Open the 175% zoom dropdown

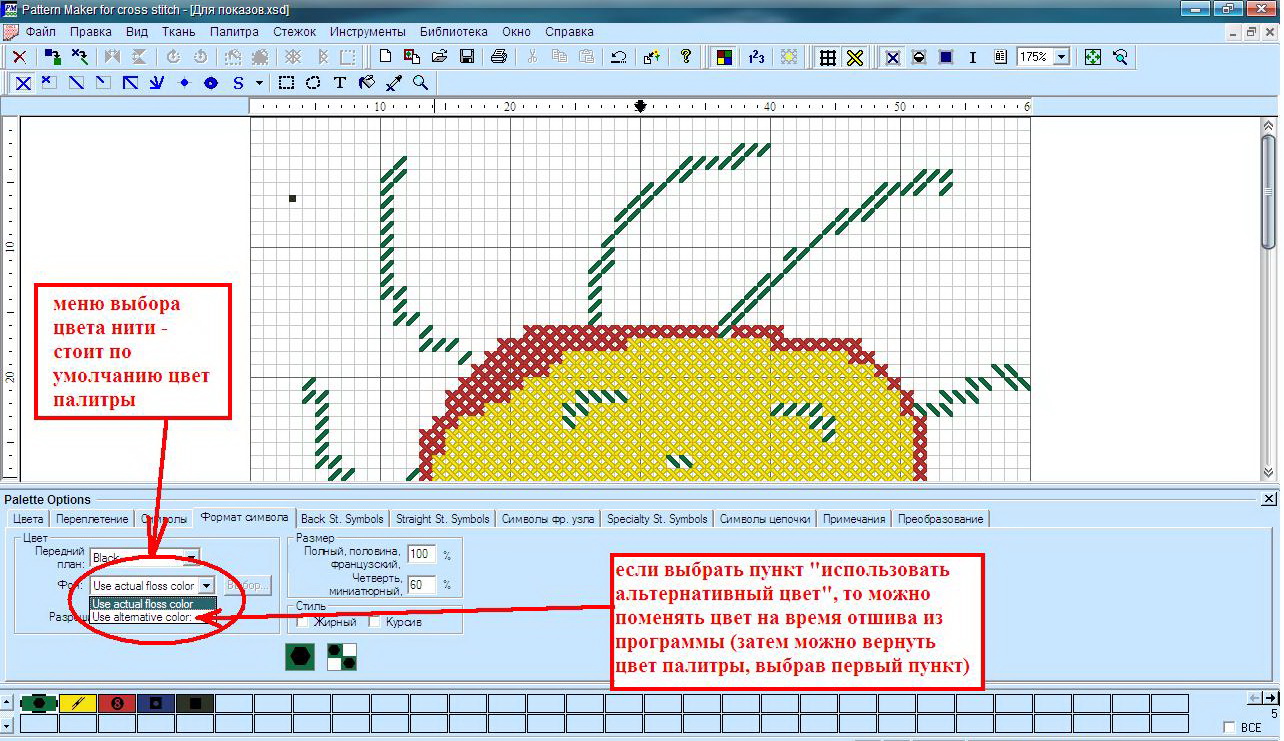point(1060,57)
